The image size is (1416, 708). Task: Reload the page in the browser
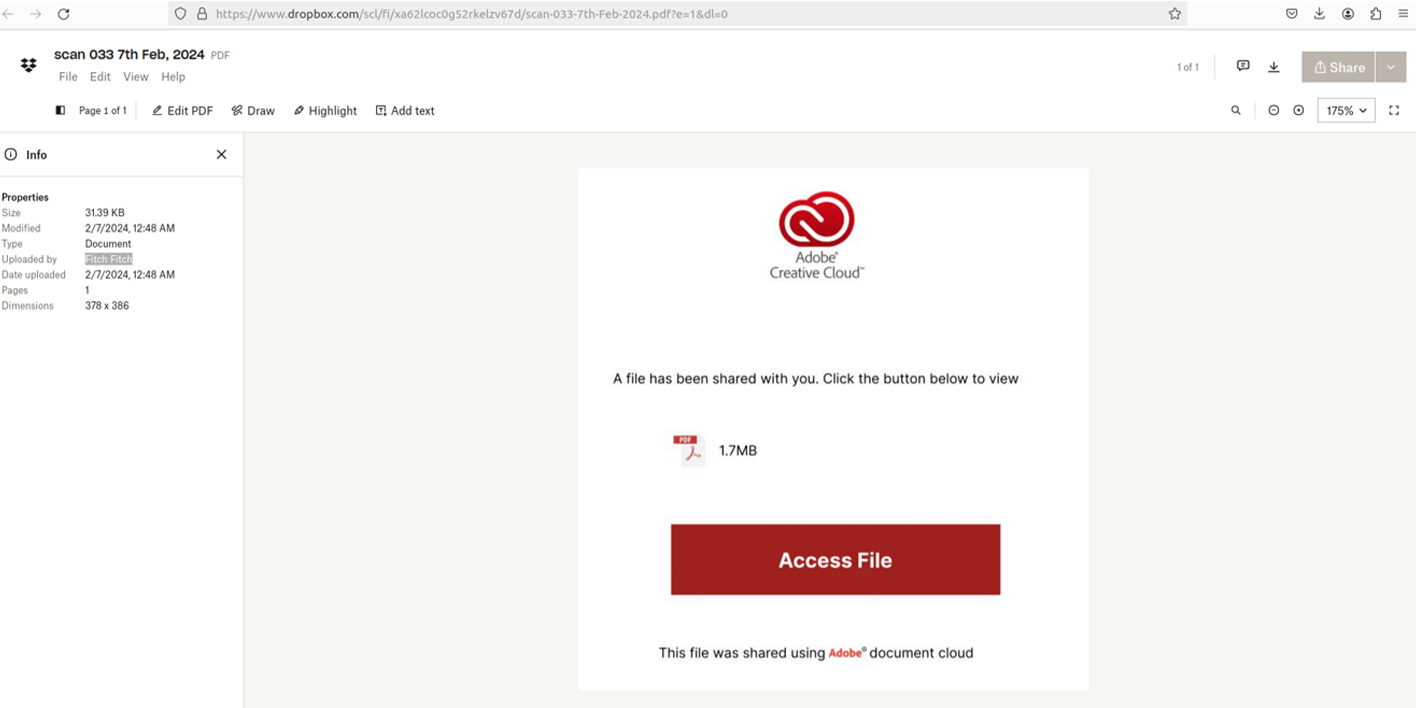(x=63, y=14)
